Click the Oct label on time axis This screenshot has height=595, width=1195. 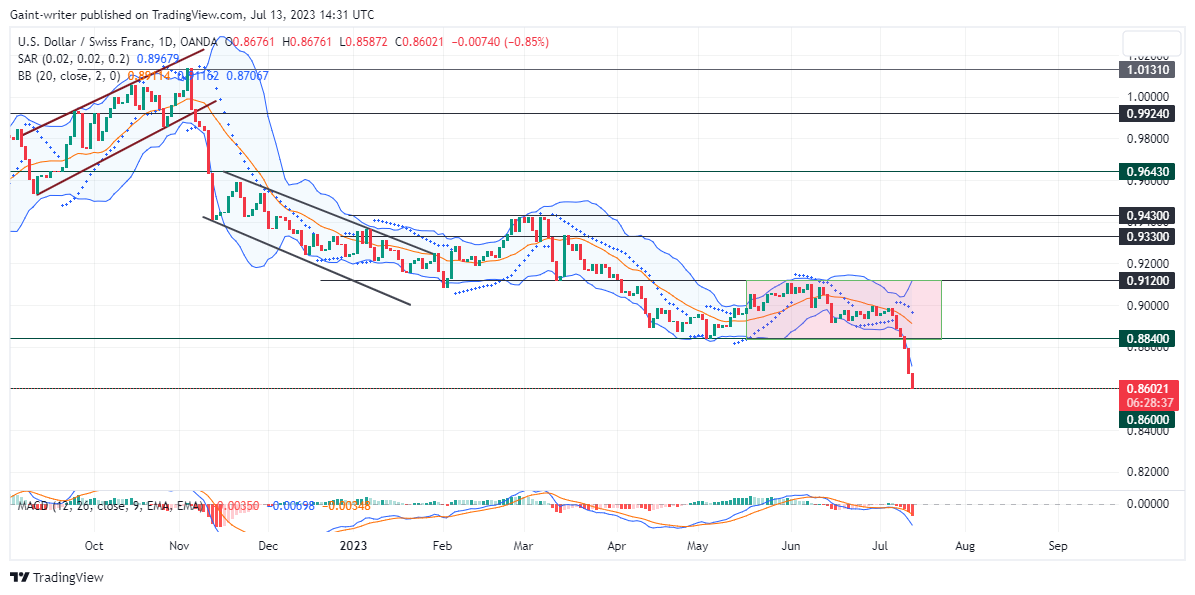[94, 546]
